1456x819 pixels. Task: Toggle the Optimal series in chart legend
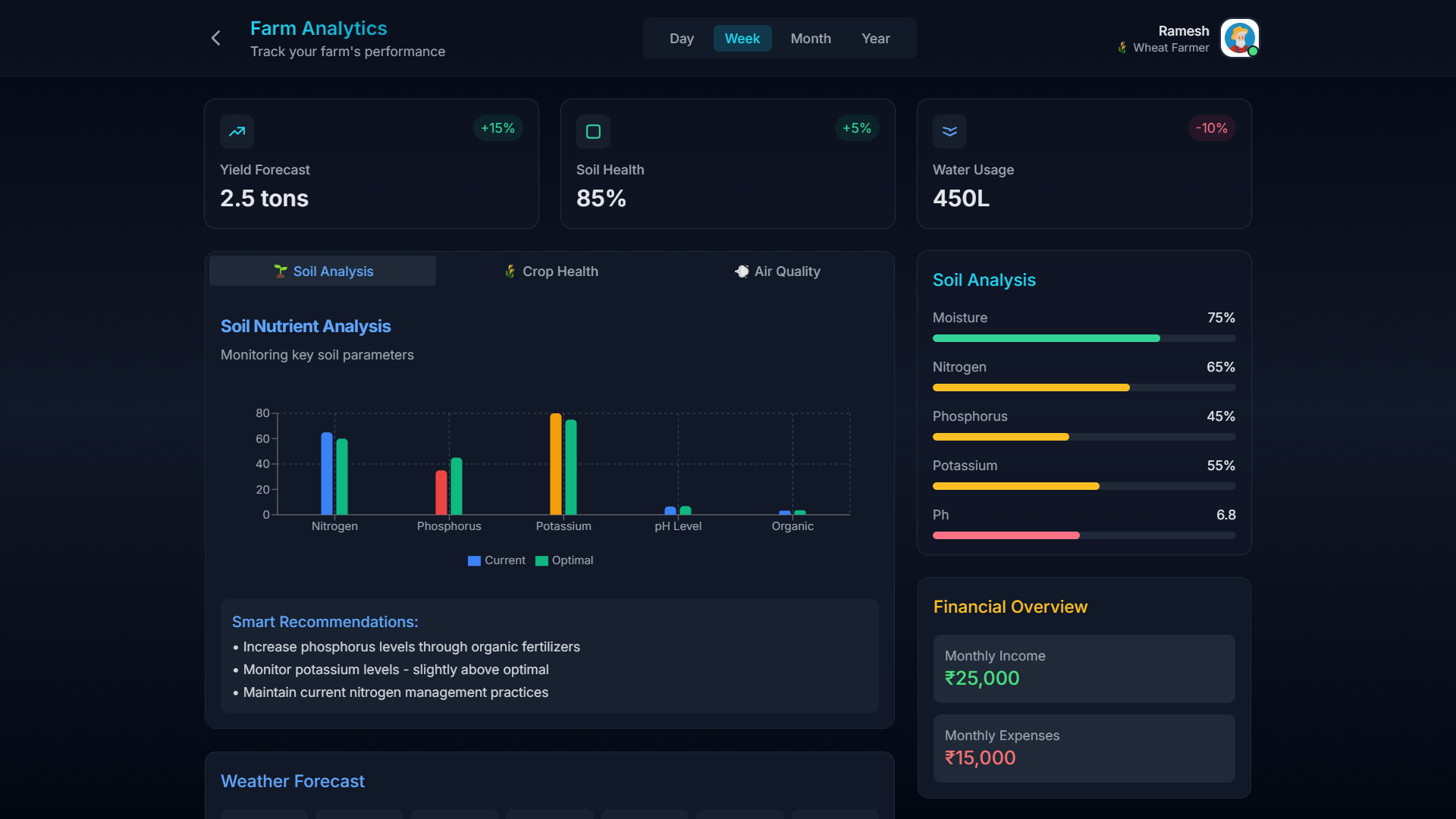564,560
